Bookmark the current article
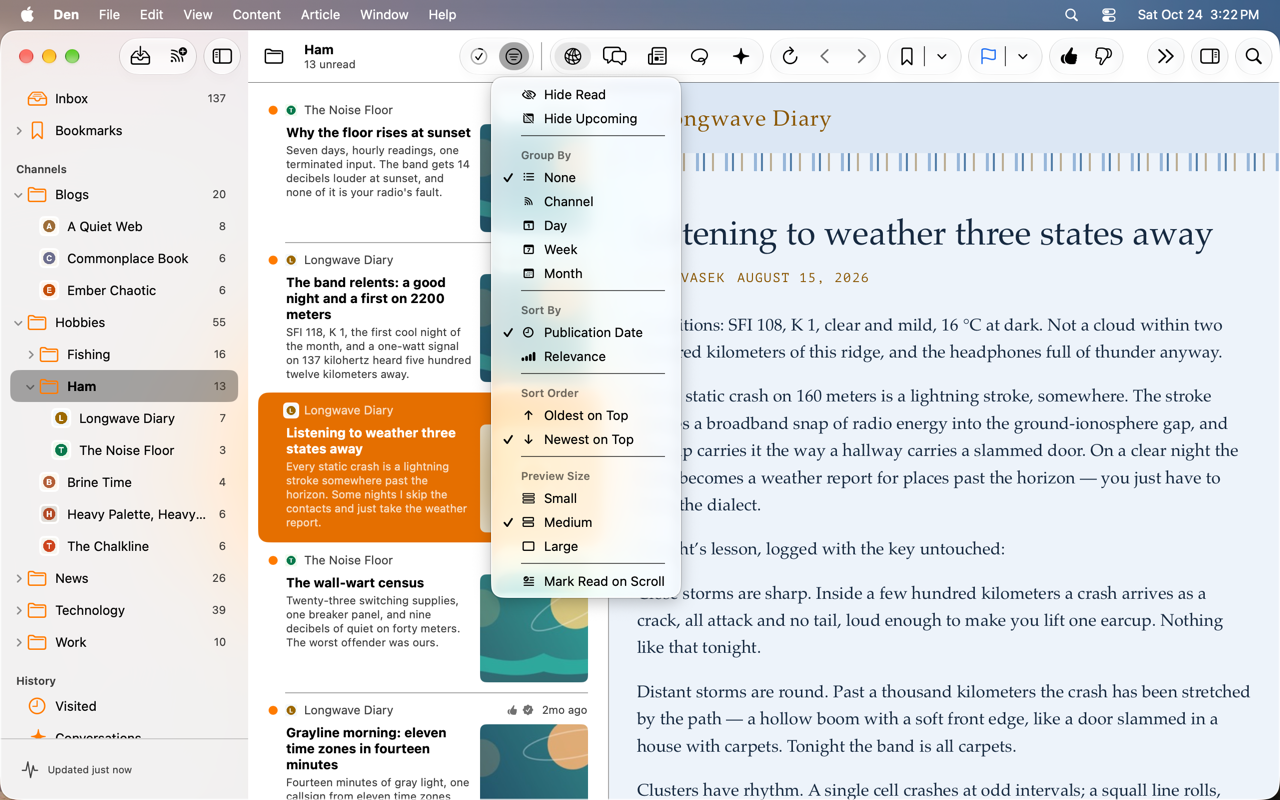The width and height of the screenshot is (1280, 800). click(x=907, y=57)
